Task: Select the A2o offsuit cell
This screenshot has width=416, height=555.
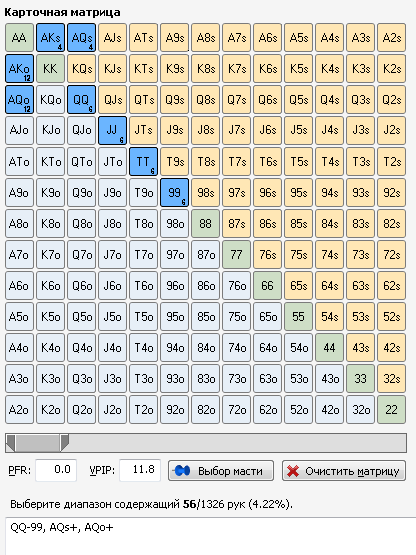Action: [19, 410]
